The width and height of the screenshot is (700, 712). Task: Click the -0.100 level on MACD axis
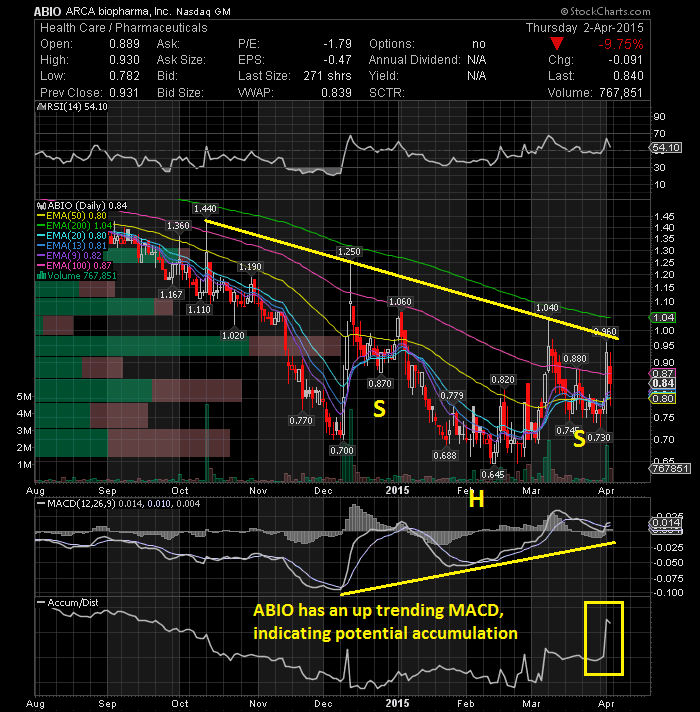[x=668, y=593]
